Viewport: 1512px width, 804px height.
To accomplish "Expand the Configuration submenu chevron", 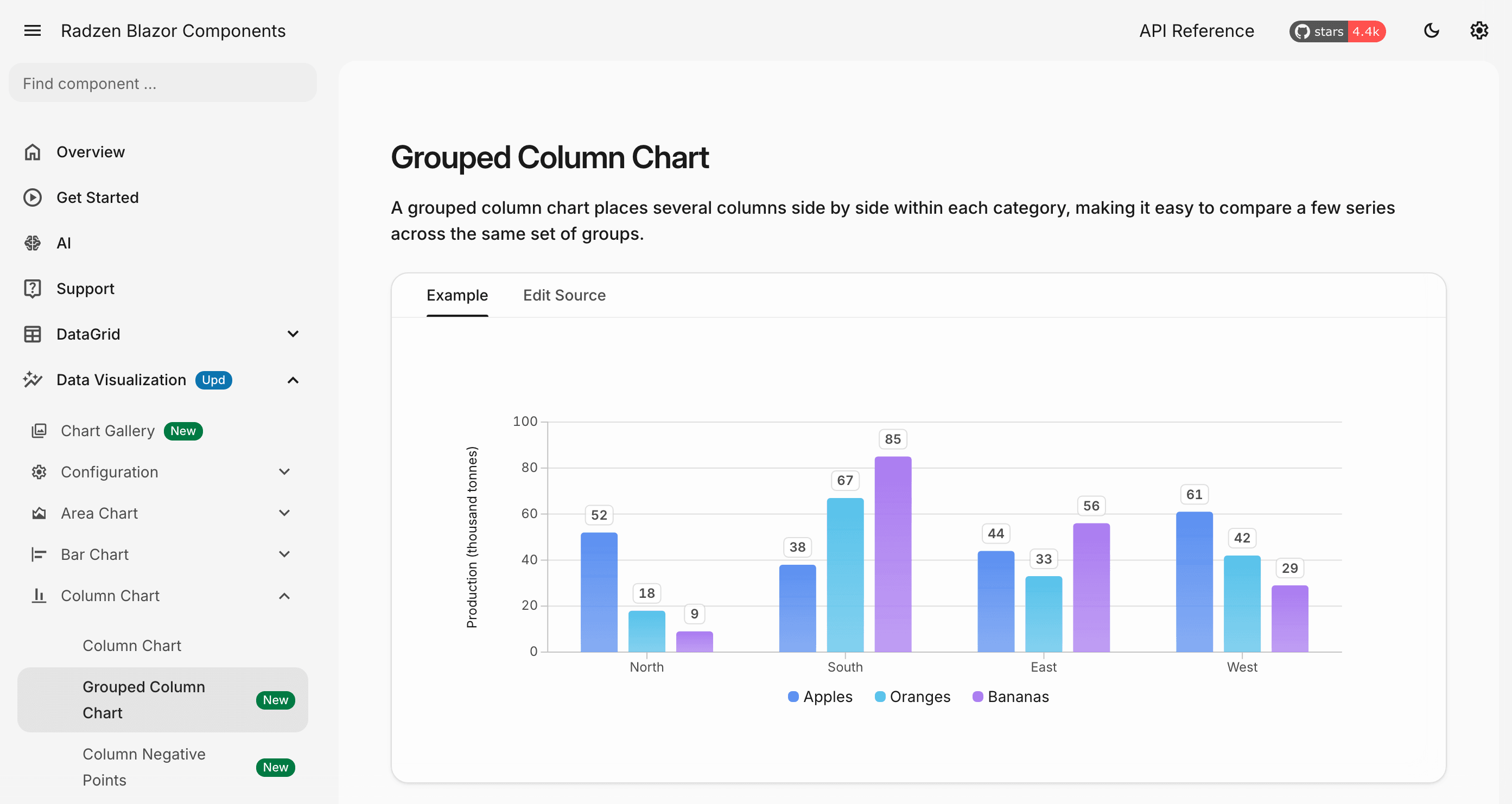I will coord(285,472).
